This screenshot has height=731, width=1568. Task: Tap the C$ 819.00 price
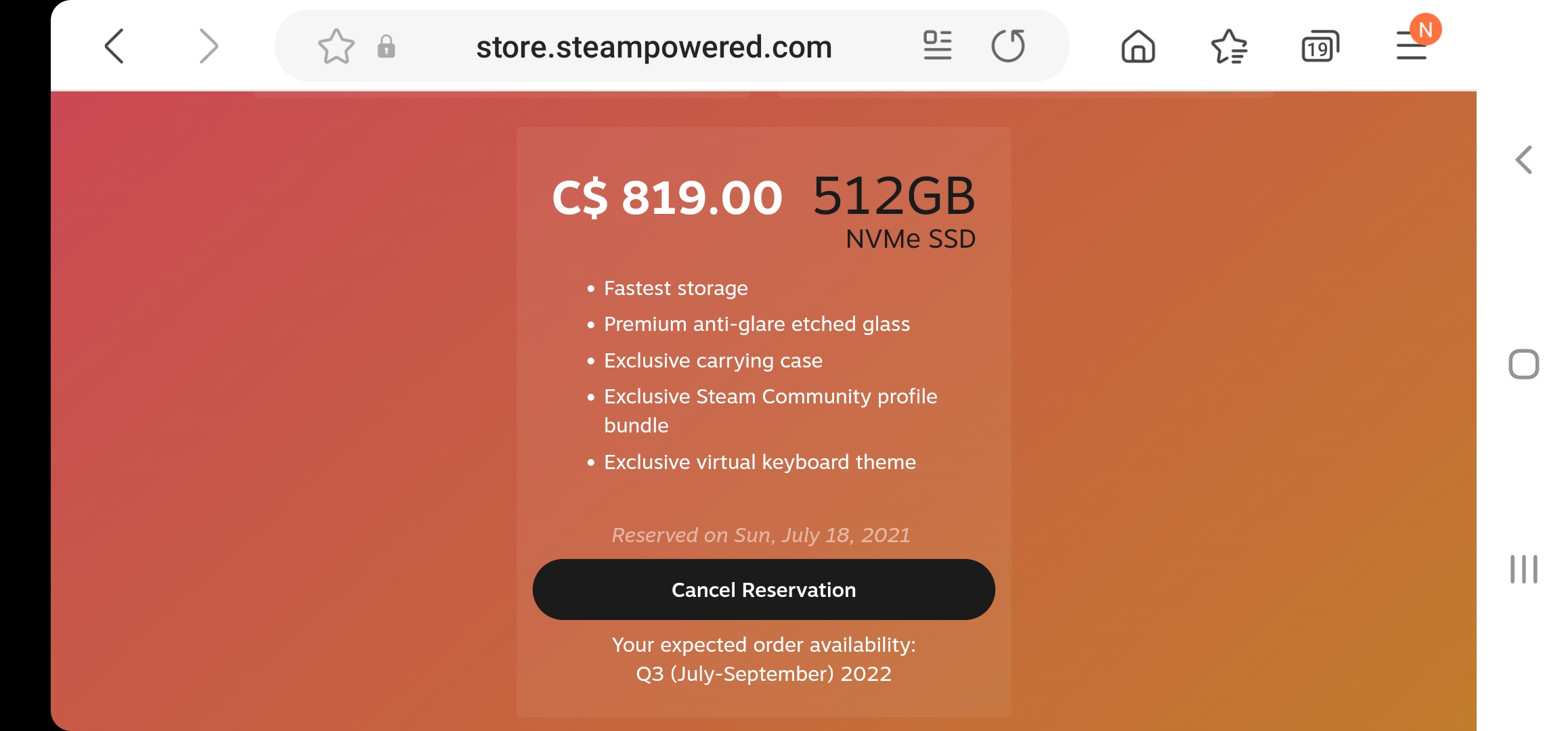click(x=667, y=198)
